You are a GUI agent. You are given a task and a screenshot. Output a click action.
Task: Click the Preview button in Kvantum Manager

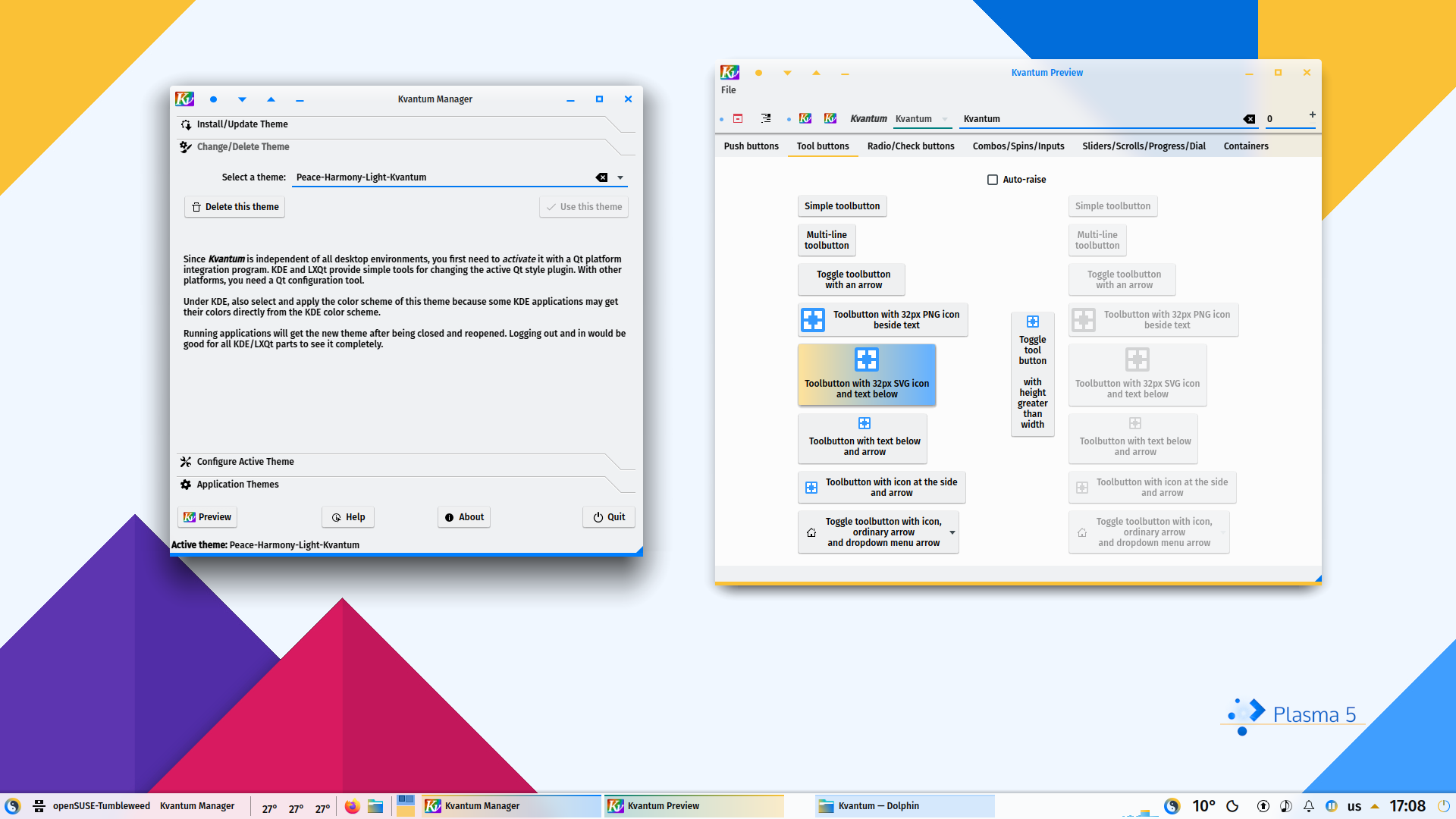(x=207, y=517)
